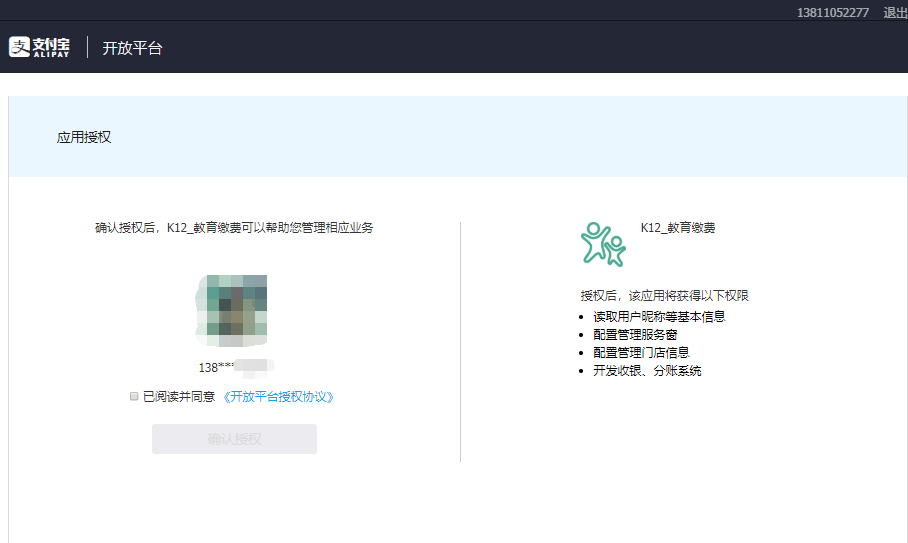The height and width of the screenshot is (543, 908).
Task: Click the blurred user avatar thumbnail
Action: click(233, 311)
